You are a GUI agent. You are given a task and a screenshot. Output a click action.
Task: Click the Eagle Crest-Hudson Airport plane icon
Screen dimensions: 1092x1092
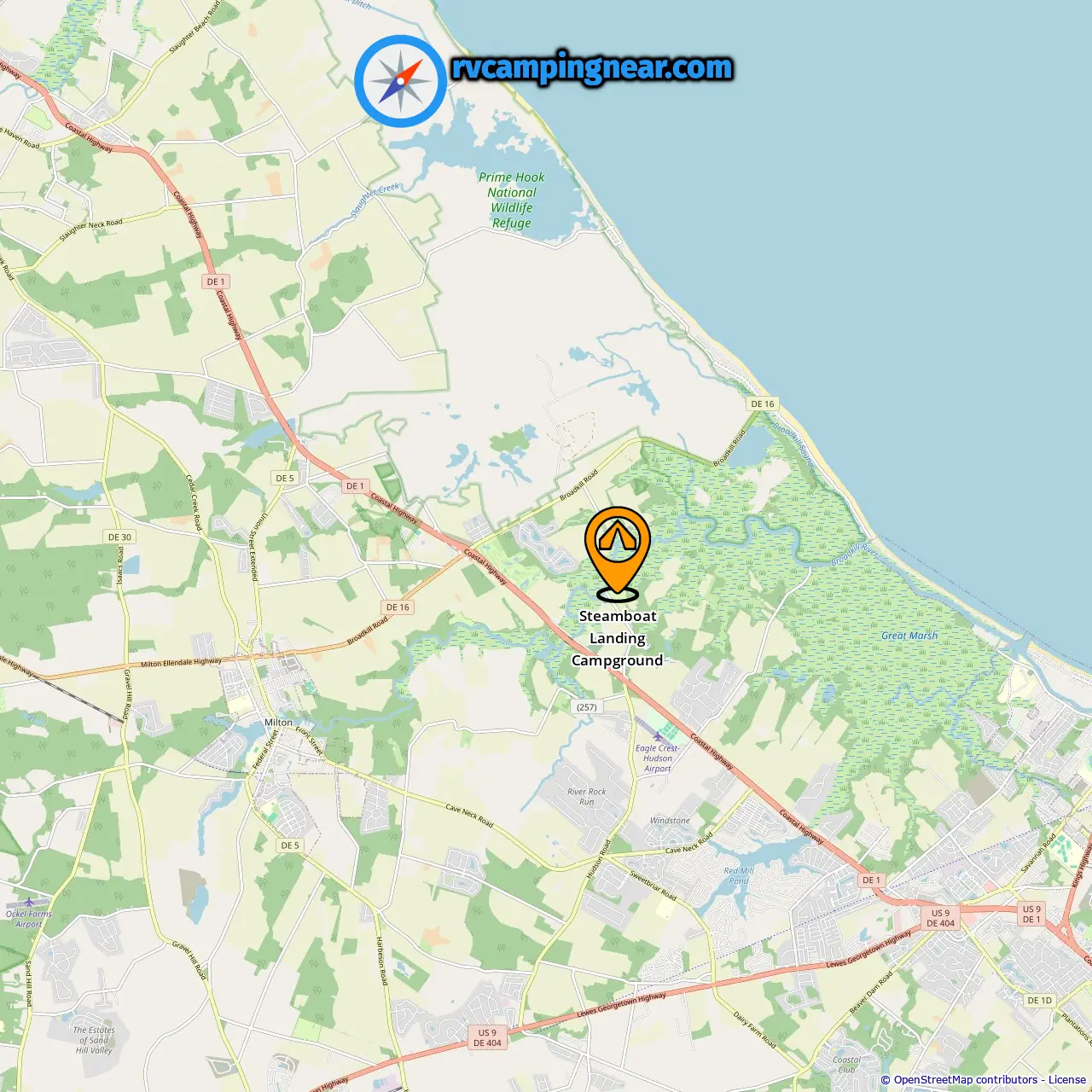coord(657,735)
